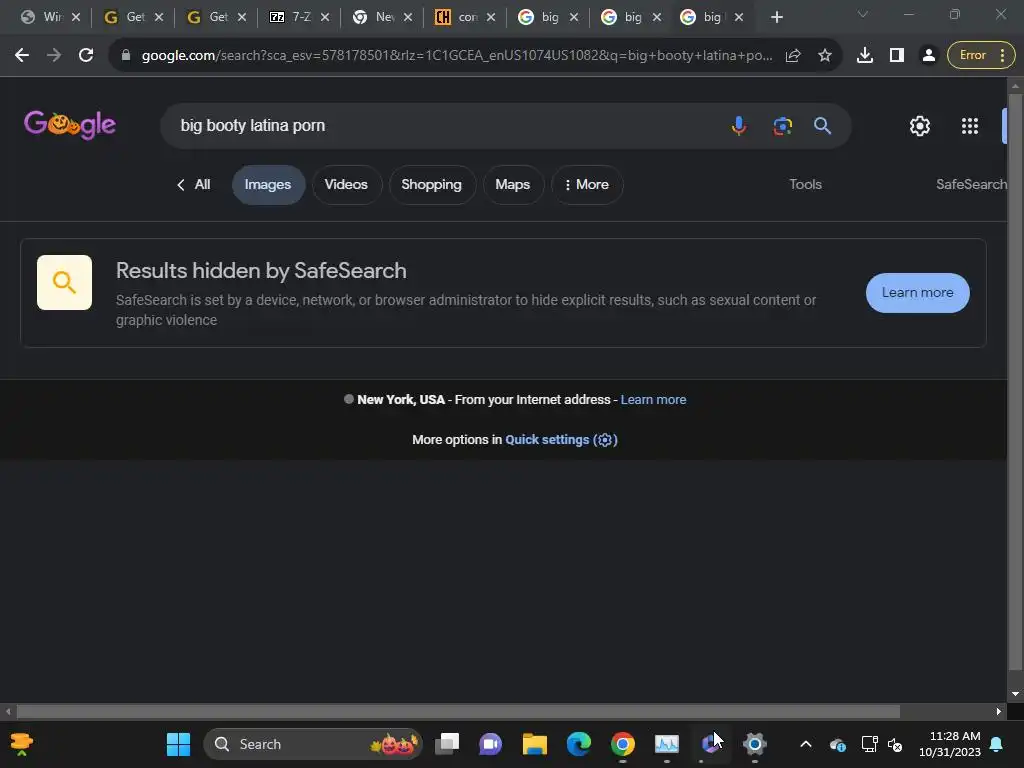Open the Settings gear on taskbar
The image size is (1024, 768).
(x=754, y=744)
